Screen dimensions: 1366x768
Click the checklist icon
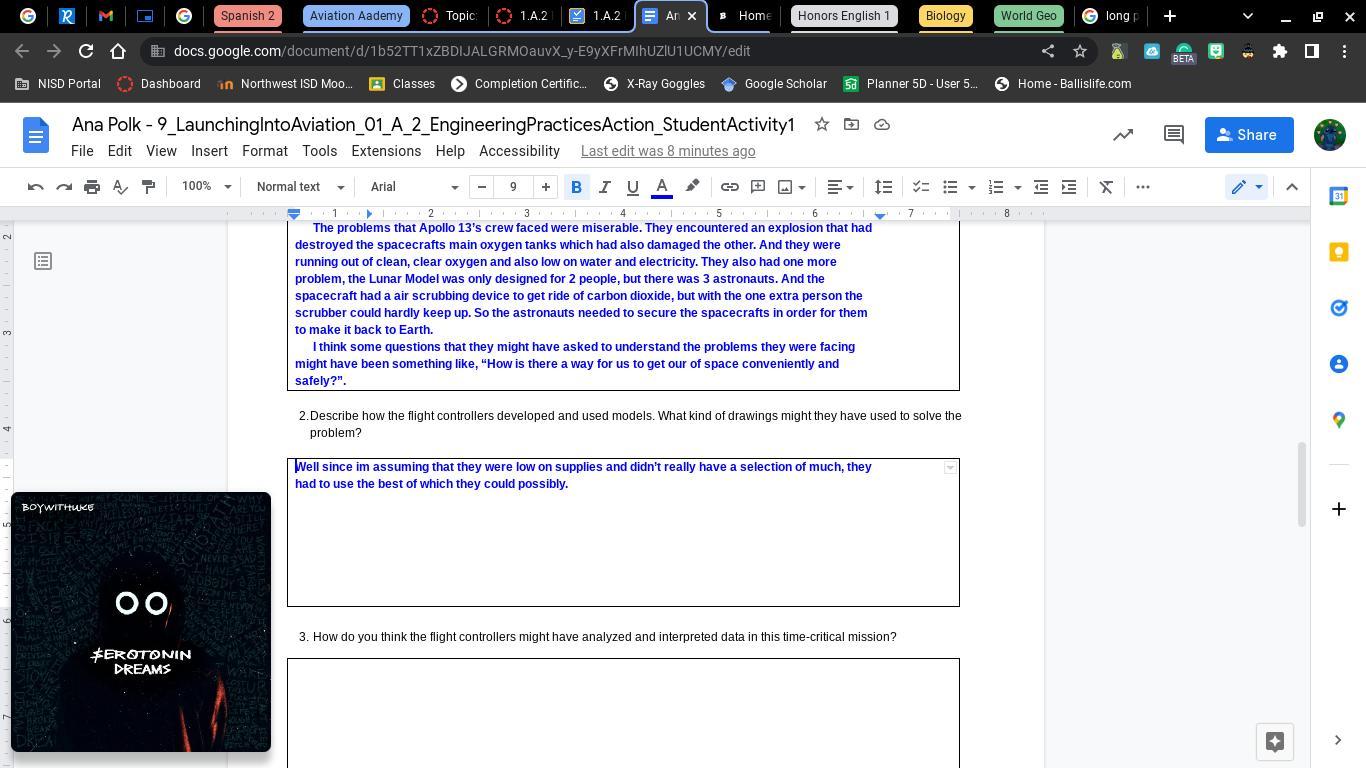(921, 187)
